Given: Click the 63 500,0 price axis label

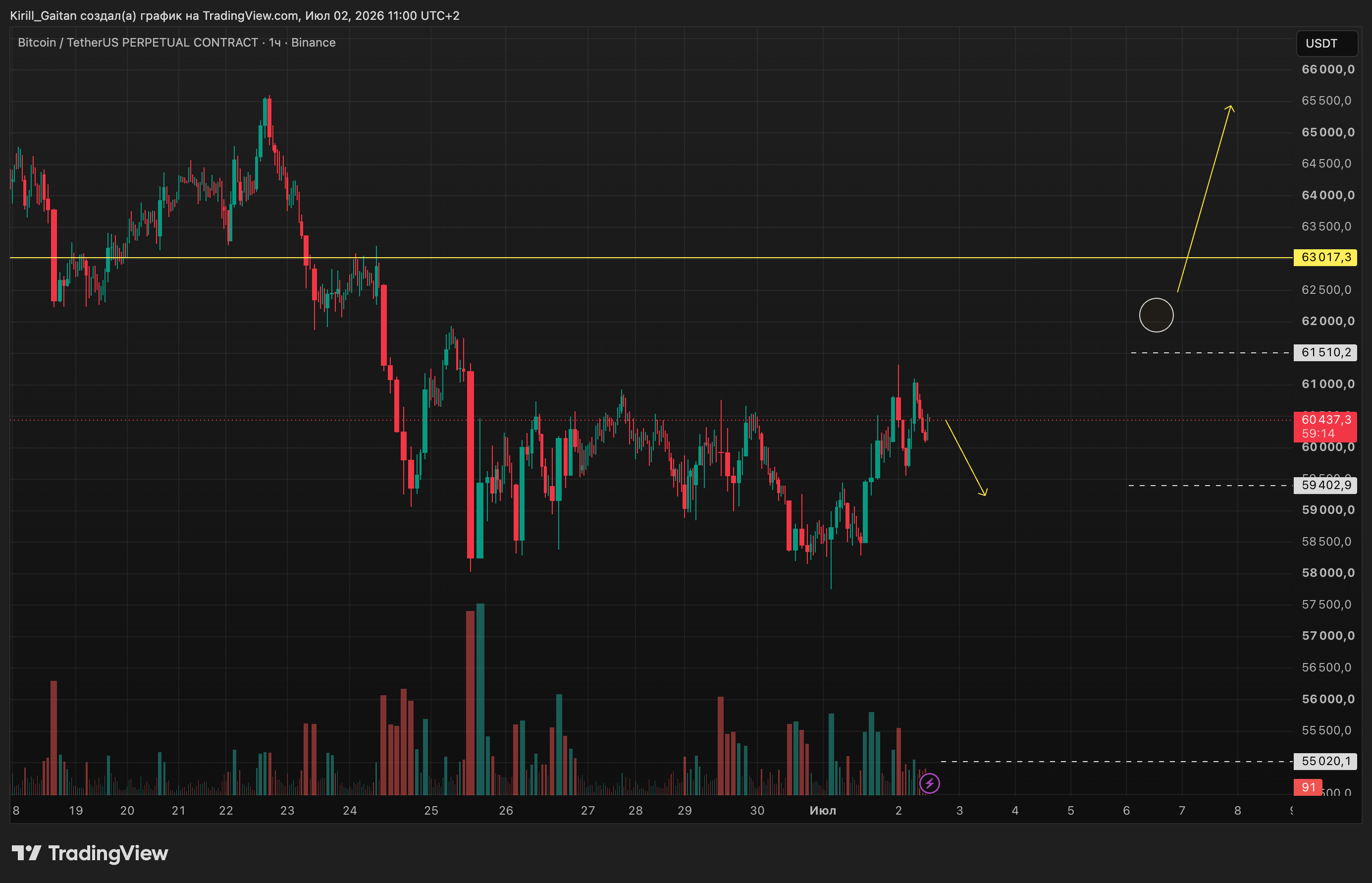Looking at the screenshot, I should (x=1326, y=226).
